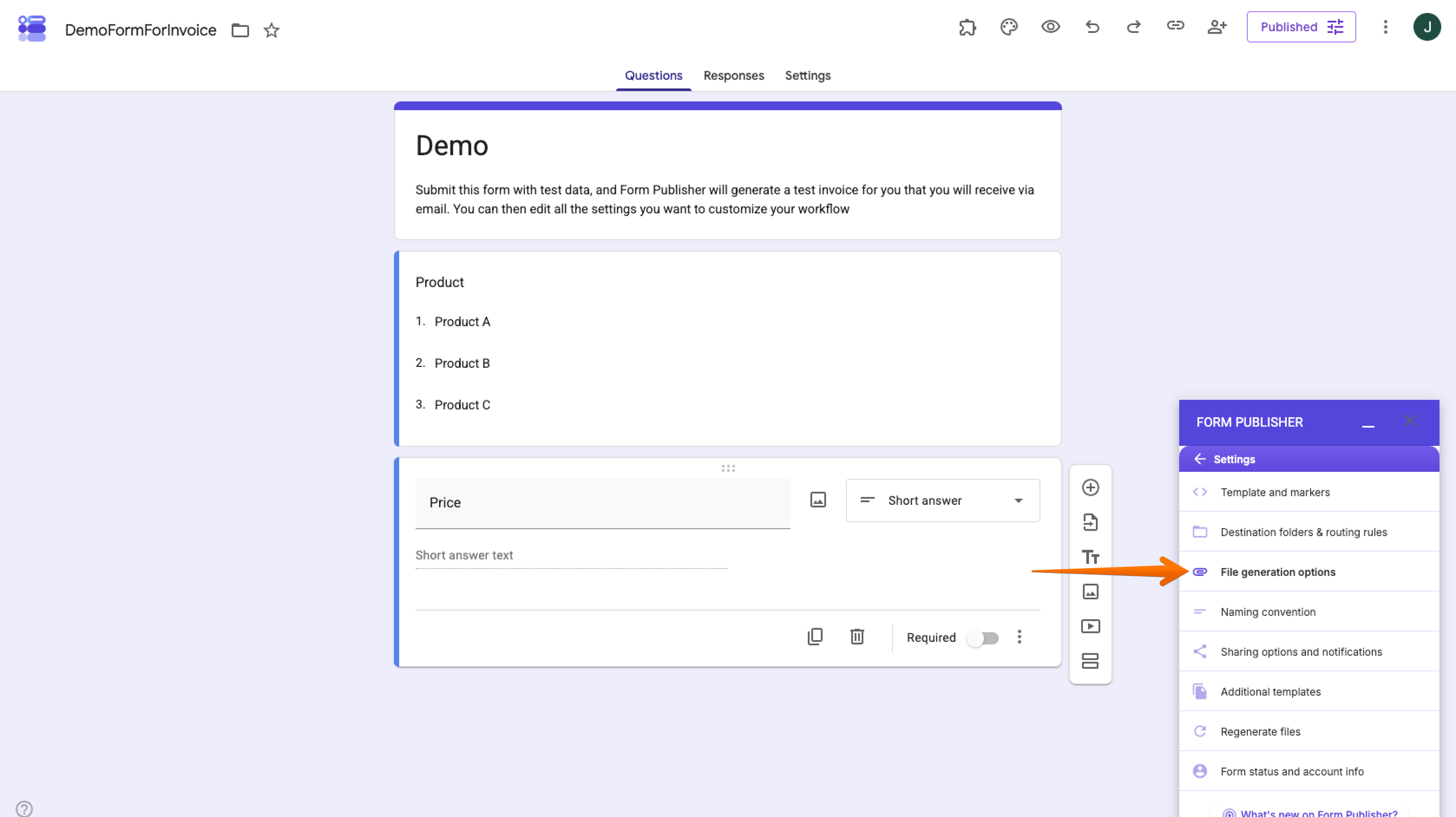The width and height of the screenshot is (1456, 817).
Task: Open Template and markers
Action: point(1309,492)
